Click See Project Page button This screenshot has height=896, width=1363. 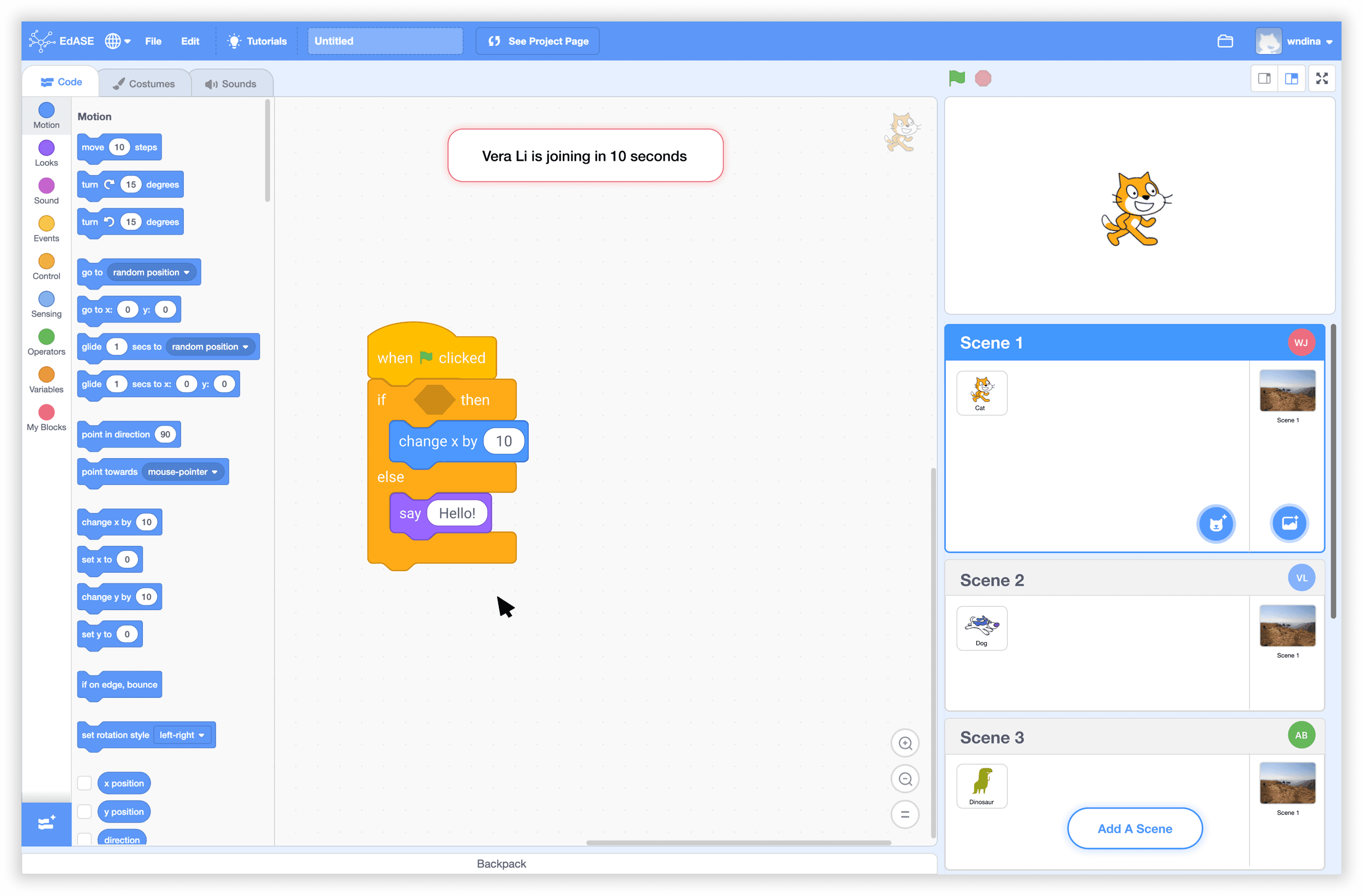[x=537, y=41]
